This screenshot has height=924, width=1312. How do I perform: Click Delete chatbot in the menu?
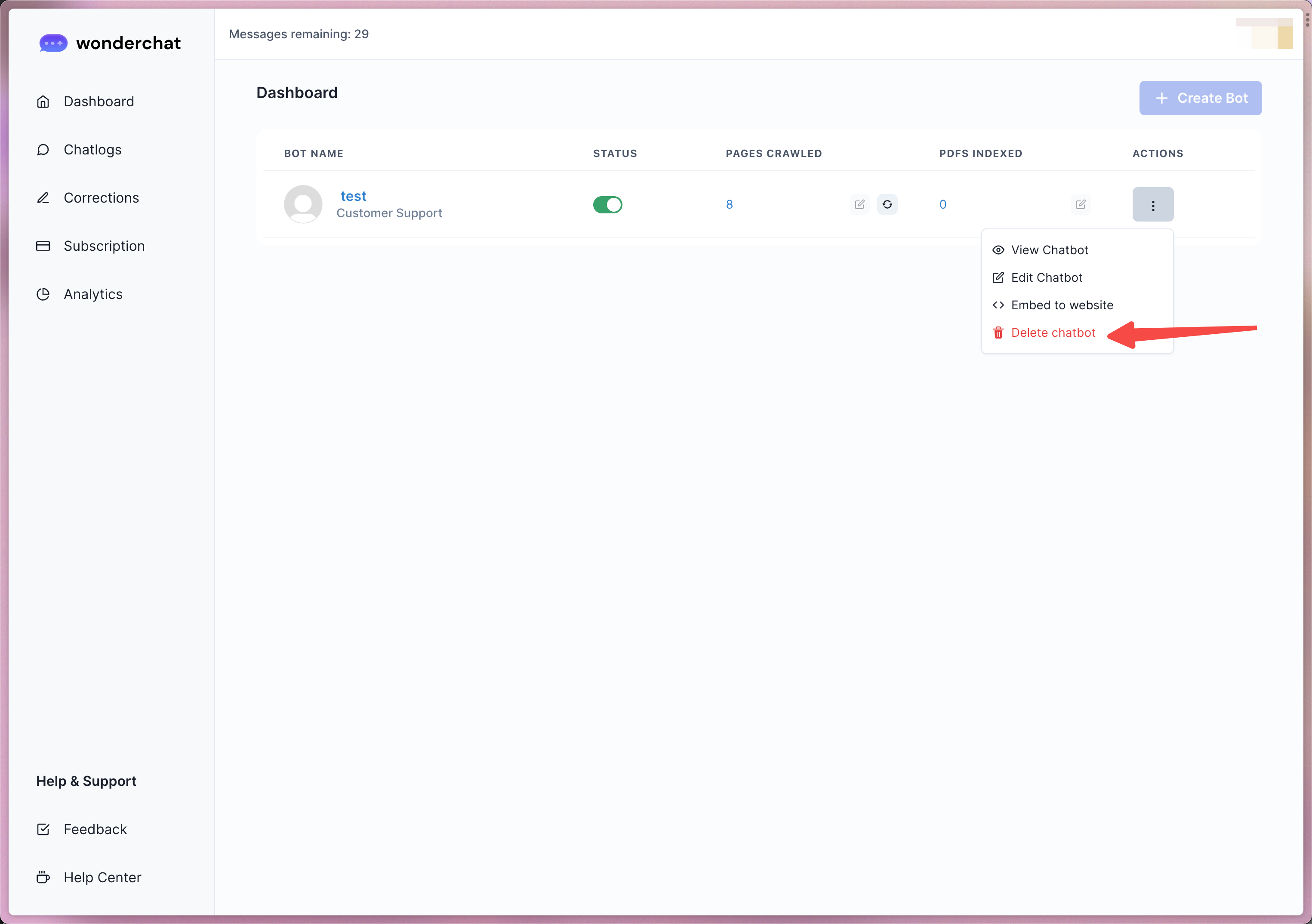pyautogui.click(x=1053, y=333)
